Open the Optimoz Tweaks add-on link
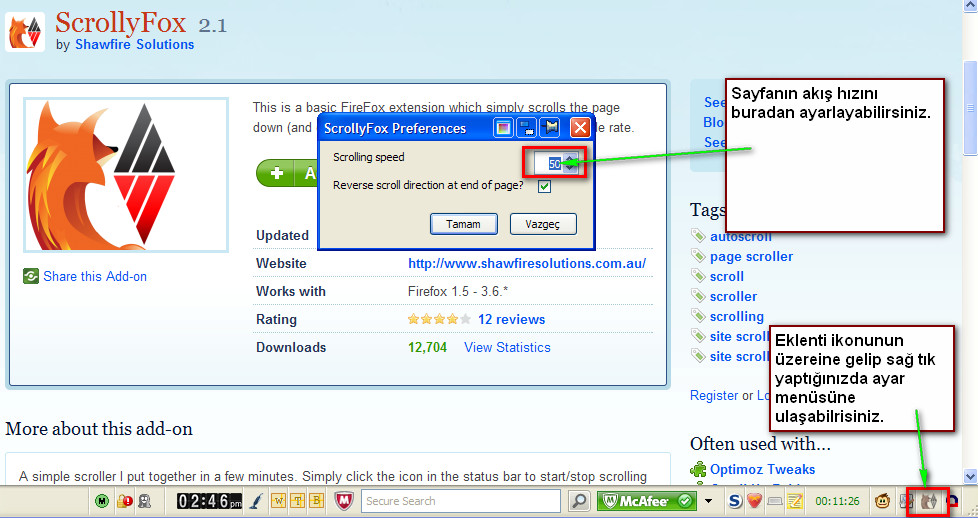978x518 pixels. click(x=762, y=469)
